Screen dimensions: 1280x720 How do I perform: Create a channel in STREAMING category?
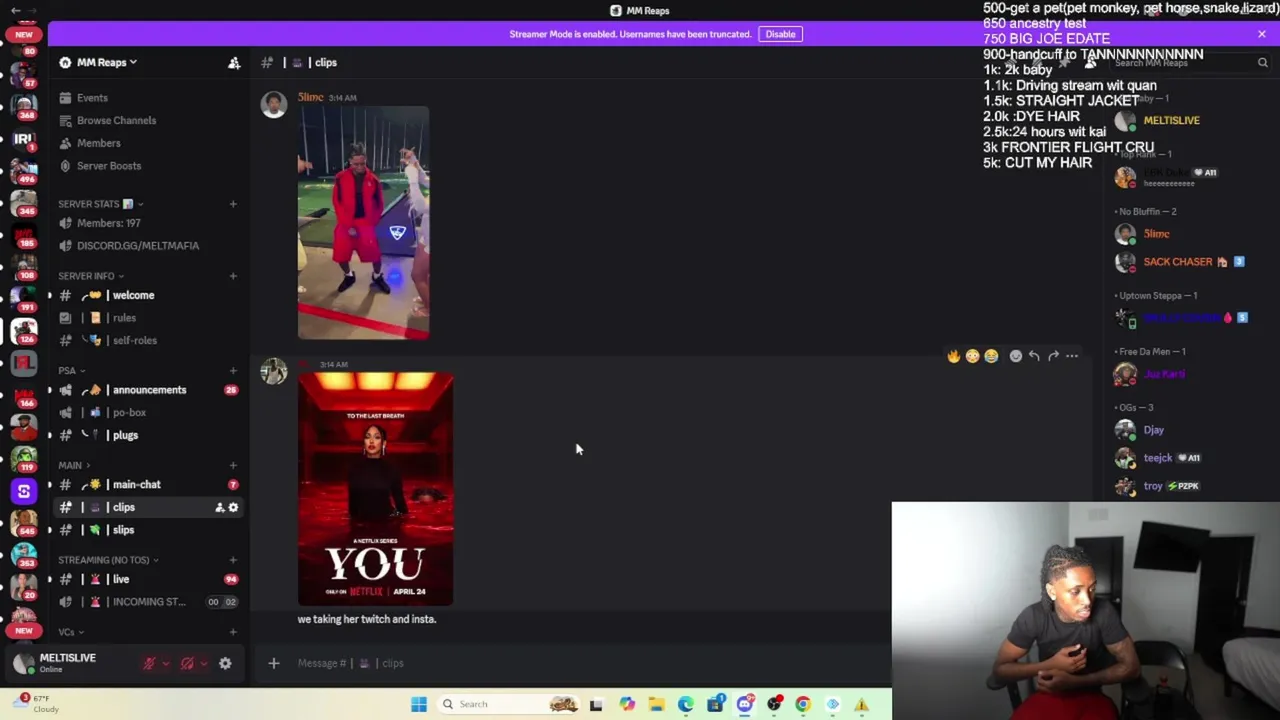point(233,560)
